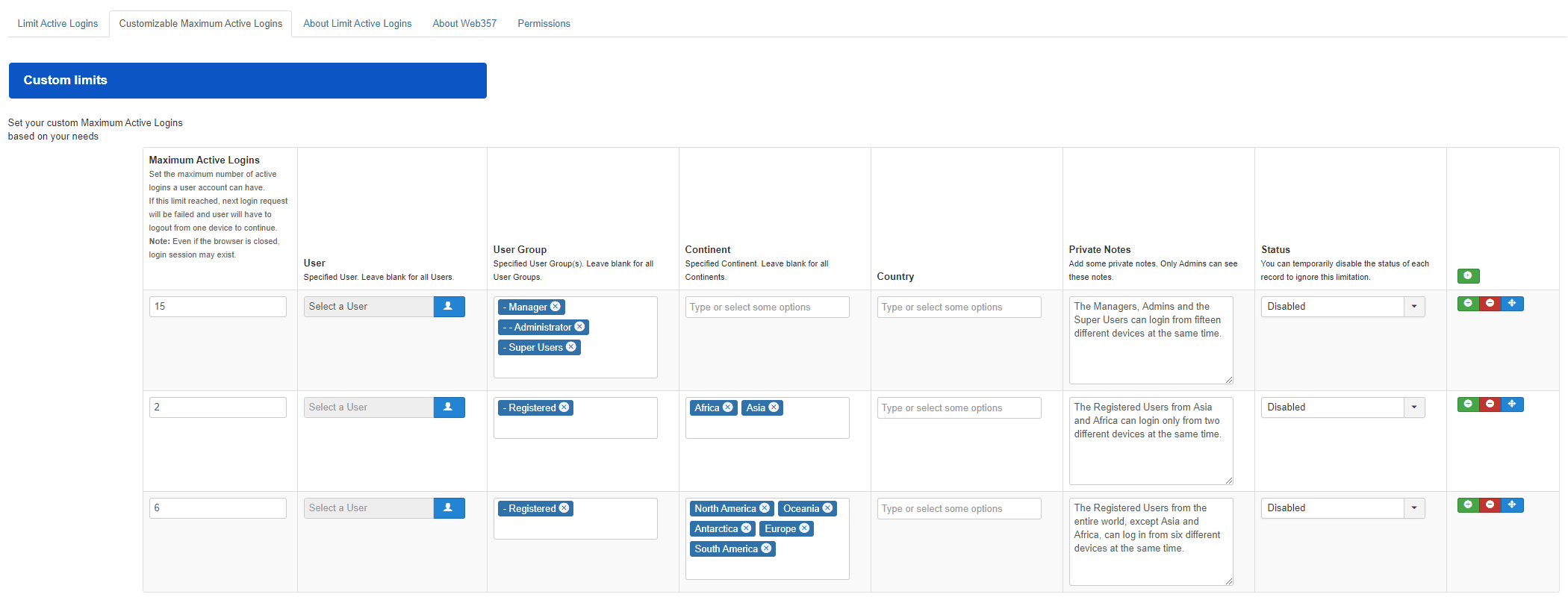Remove the North America continent tag
Image resolution: width=1568 pixels, height=606 pixels.
click(x=765, y=508)
